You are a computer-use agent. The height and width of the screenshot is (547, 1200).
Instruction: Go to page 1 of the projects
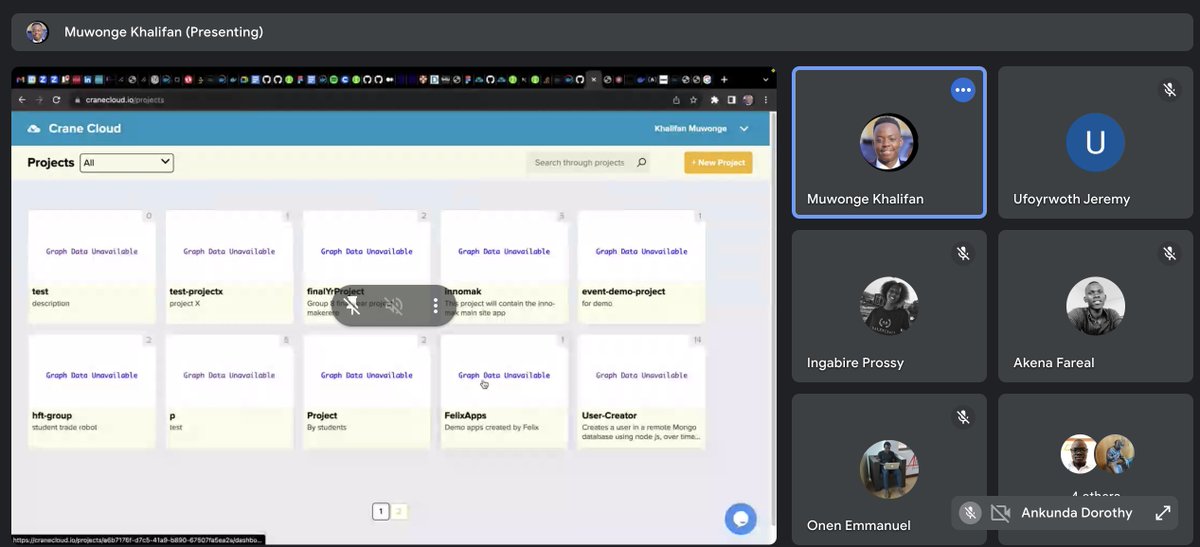(380, 512)
